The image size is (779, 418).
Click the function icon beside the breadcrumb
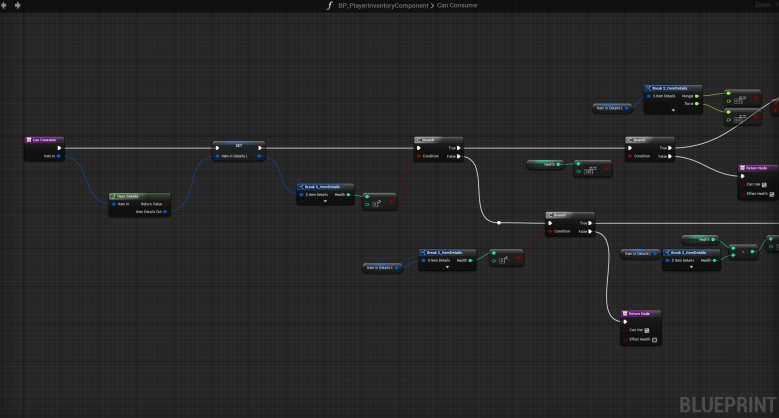click(329, 5)
